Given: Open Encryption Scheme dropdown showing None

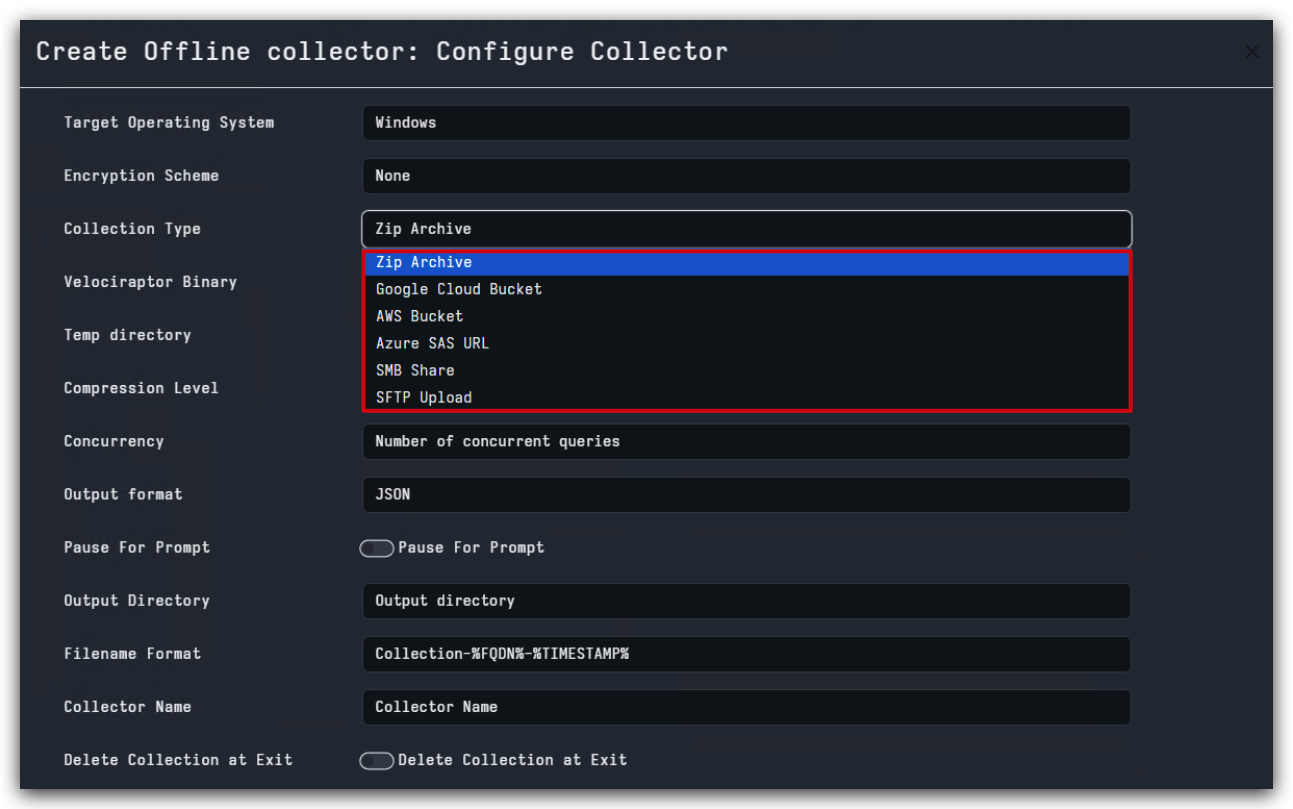Looking at the screenshot, I should (x=746, y=176).
